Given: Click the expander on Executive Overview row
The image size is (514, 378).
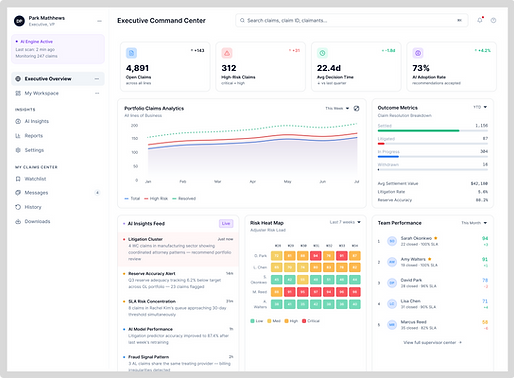Looking at the screenshot, I should click(x=97, y=79).
